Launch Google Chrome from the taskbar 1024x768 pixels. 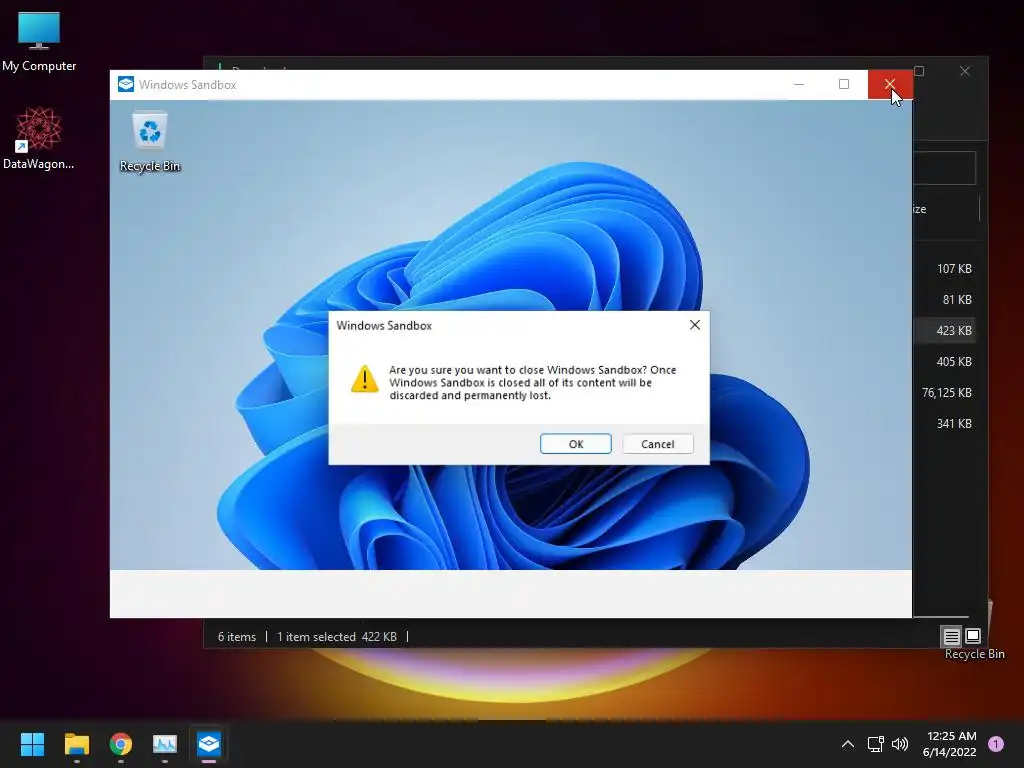(121, 744)
